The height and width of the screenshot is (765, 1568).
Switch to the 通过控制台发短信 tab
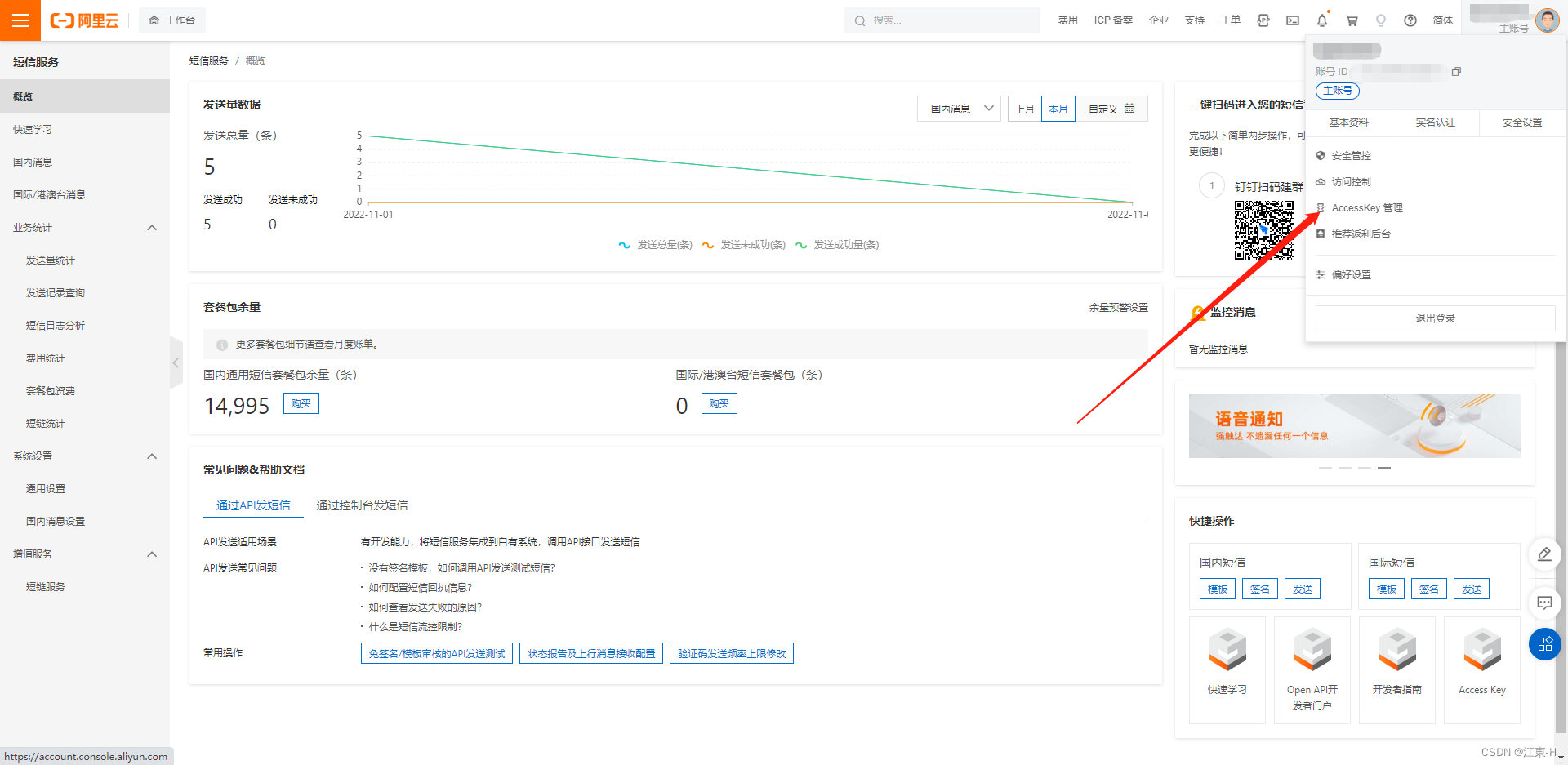(362, 505)
